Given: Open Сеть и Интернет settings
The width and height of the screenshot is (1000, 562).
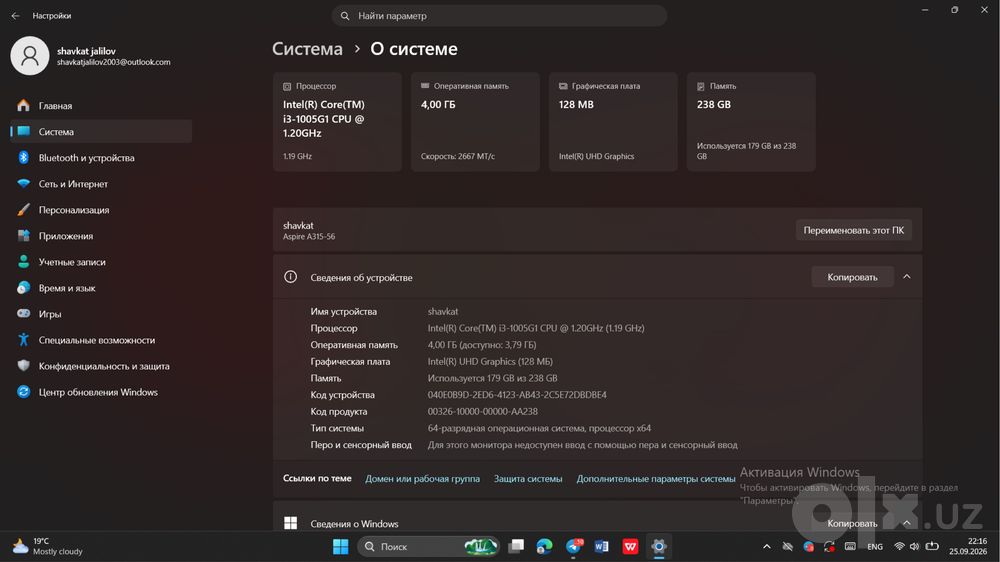Looking at the screenshot, I should (x=101, y=184).
